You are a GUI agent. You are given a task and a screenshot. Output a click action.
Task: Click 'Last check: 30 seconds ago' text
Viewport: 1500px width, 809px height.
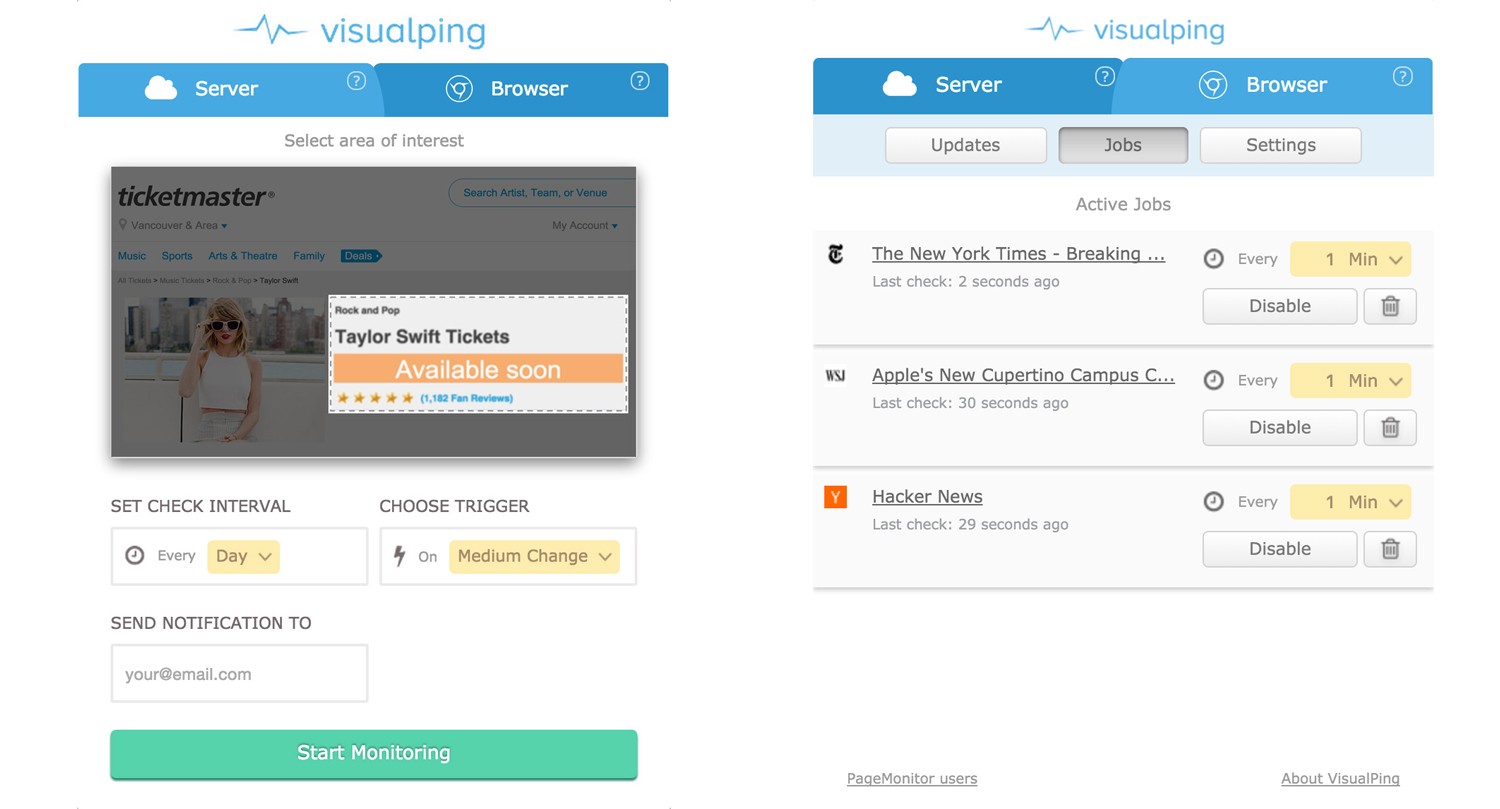[x=970, y=403]
